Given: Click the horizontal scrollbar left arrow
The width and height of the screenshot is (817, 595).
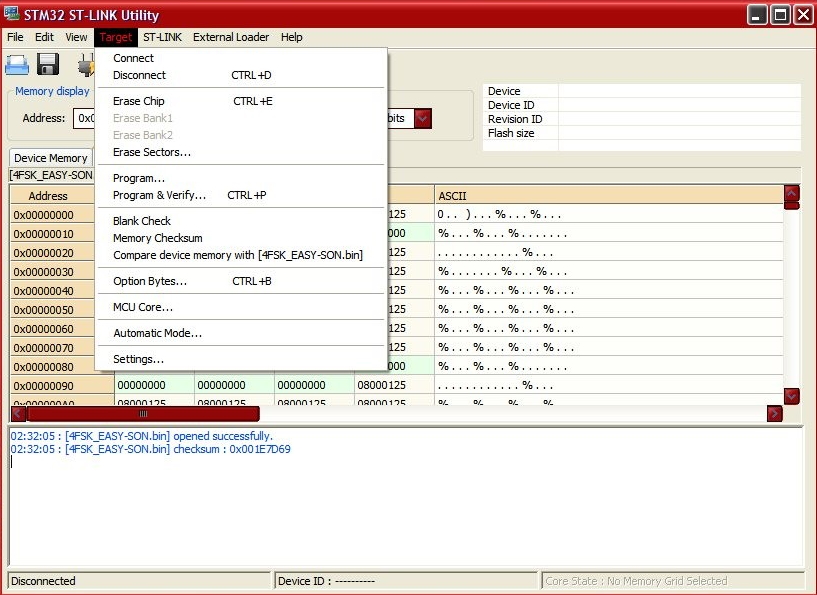Looking at the screenshot, I should (x=18, y=414).
